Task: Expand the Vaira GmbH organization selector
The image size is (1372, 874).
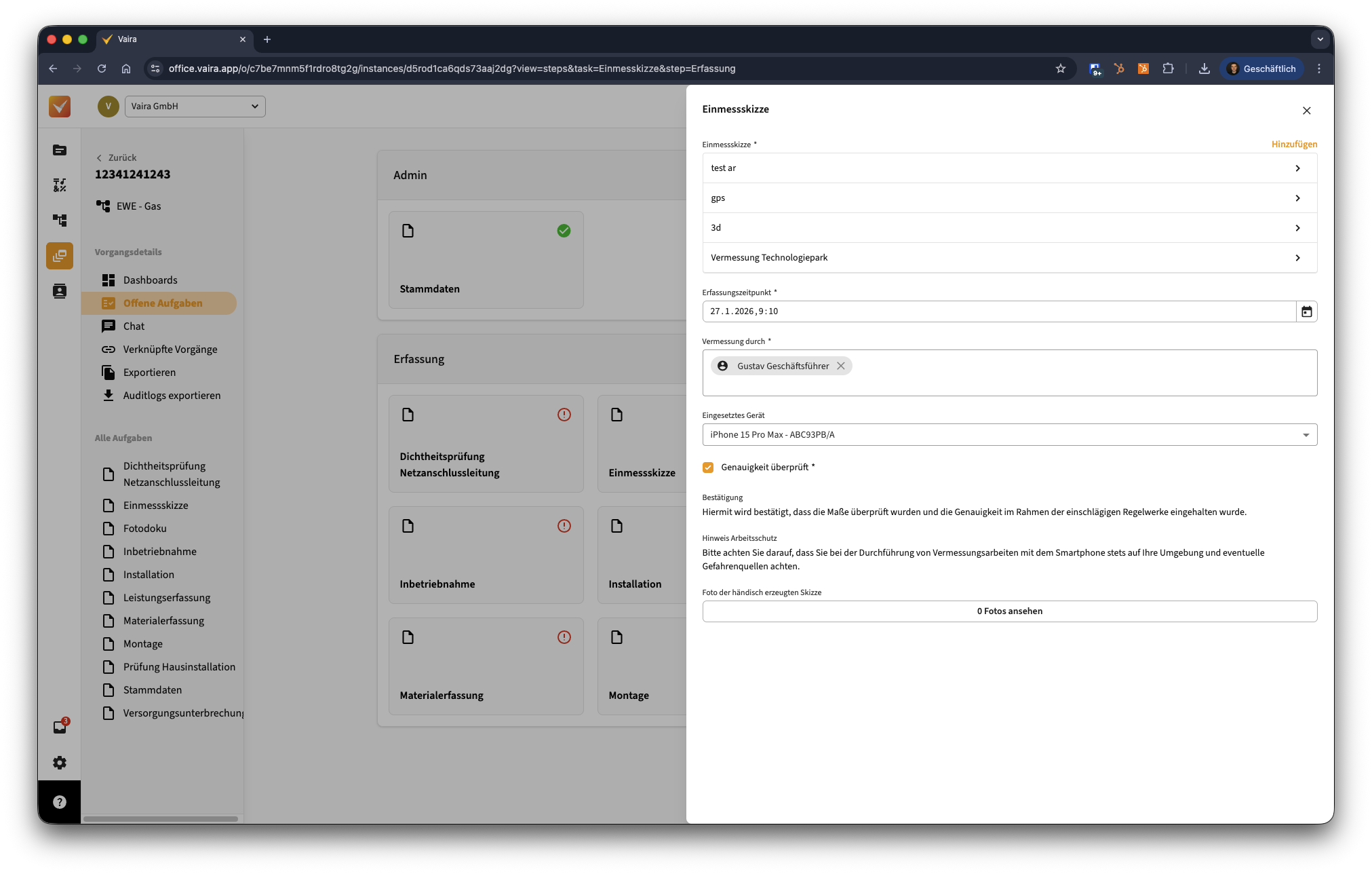Action: [x=195, y=107]
